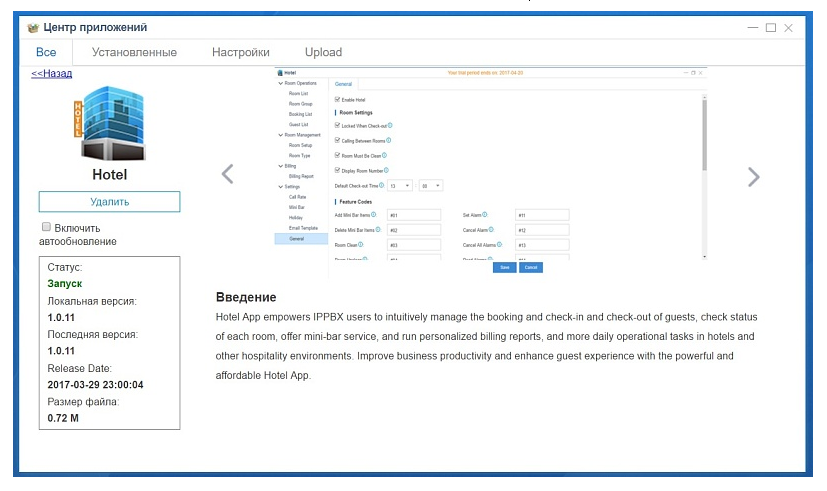This screenshot has width=827, height=491.
Task: Close the Центр приложений window
Action: click(x=789, y=27)
